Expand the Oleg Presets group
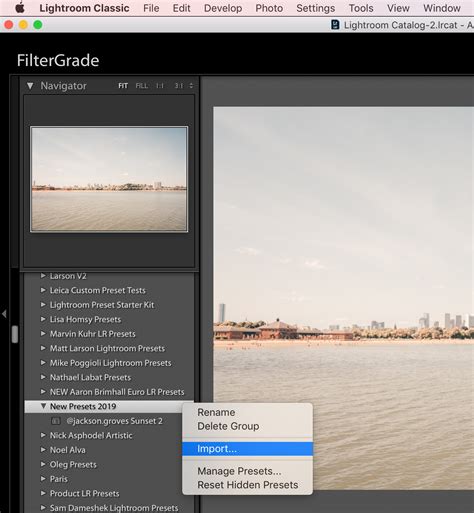The height and width of the screenshot is (513, 474). click(43, 464)
